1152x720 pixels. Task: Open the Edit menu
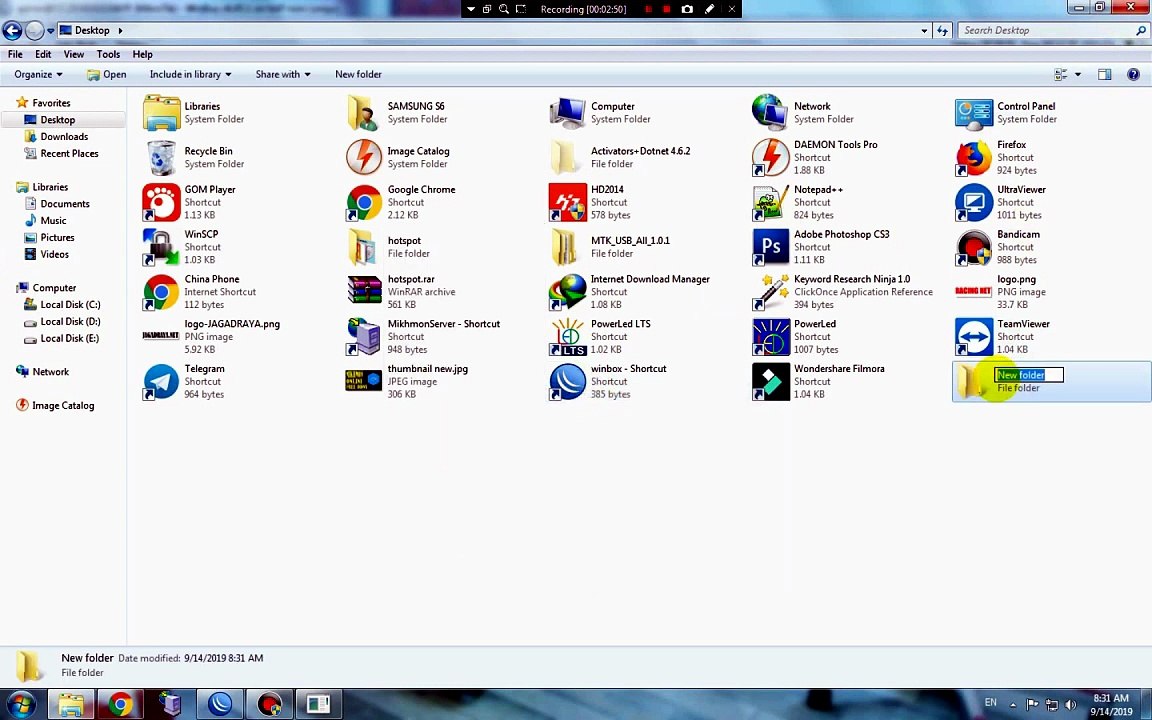click(43, 54)
